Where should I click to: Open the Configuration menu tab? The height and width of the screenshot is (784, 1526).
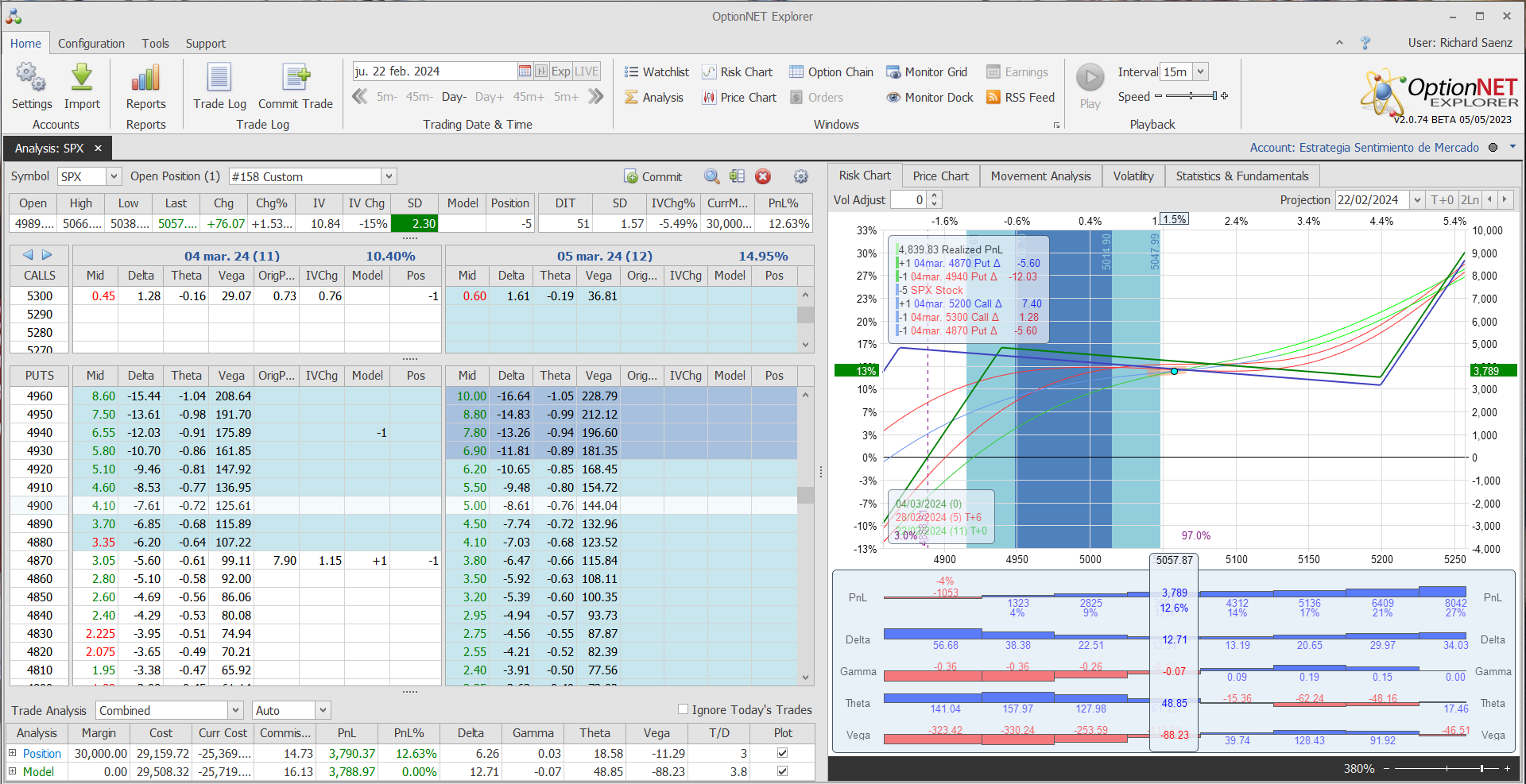pyautogui.click(x=91, y=44)
